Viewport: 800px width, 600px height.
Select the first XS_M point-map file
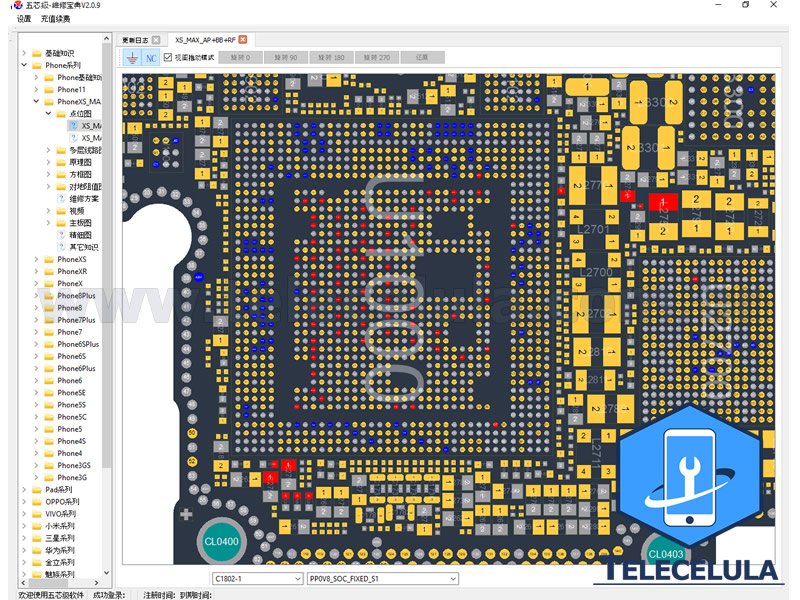91,126
